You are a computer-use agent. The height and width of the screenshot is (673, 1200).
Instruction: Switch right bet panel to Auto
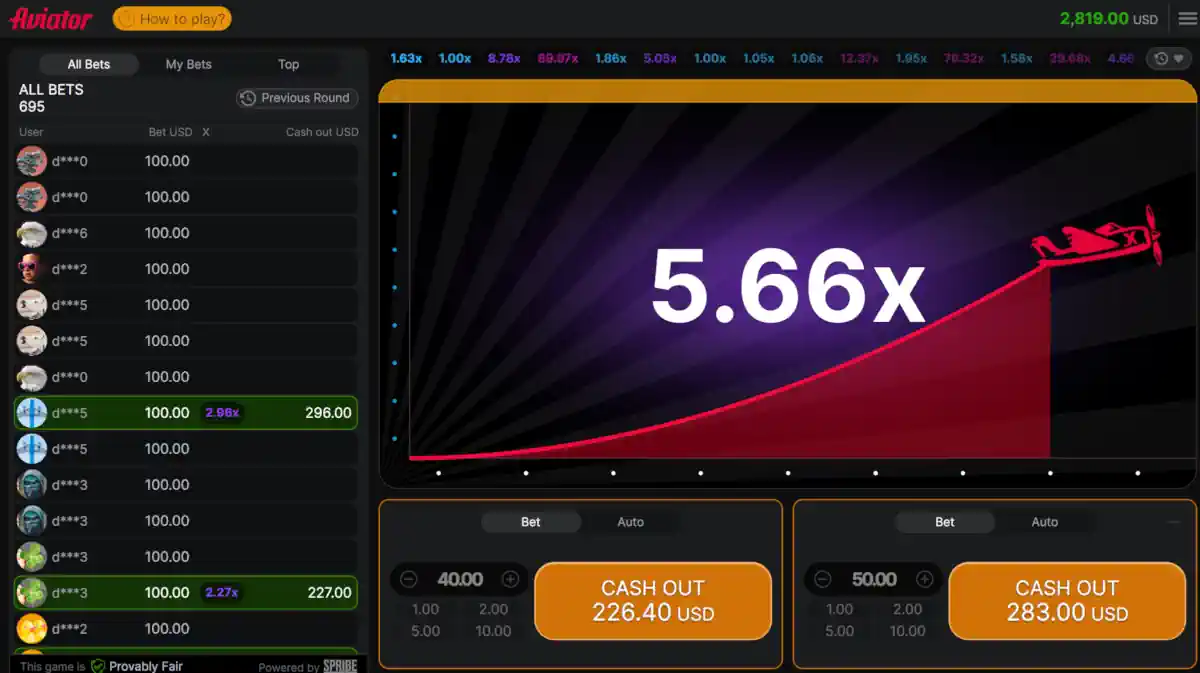coord(1044,522)
